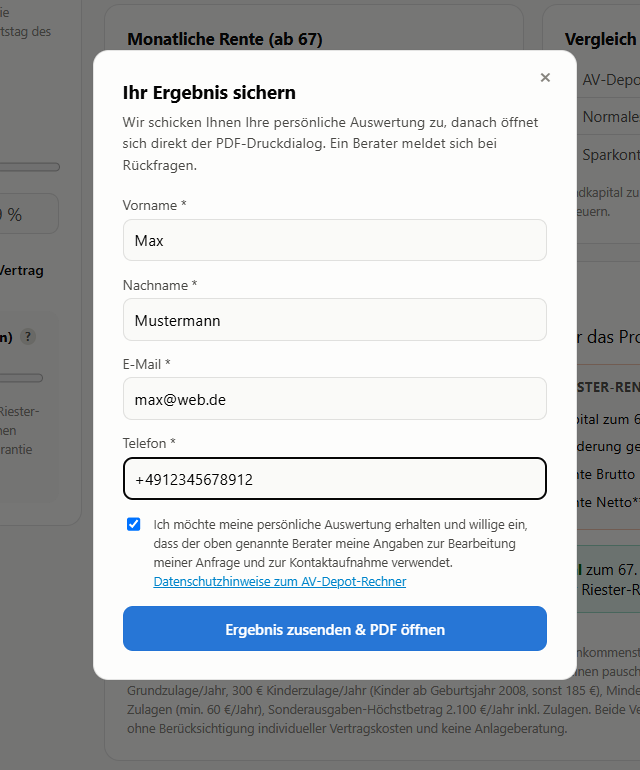The image size is (640, 770).
Task: Click the upper slider track behind dialog
Action: [29, 167]
